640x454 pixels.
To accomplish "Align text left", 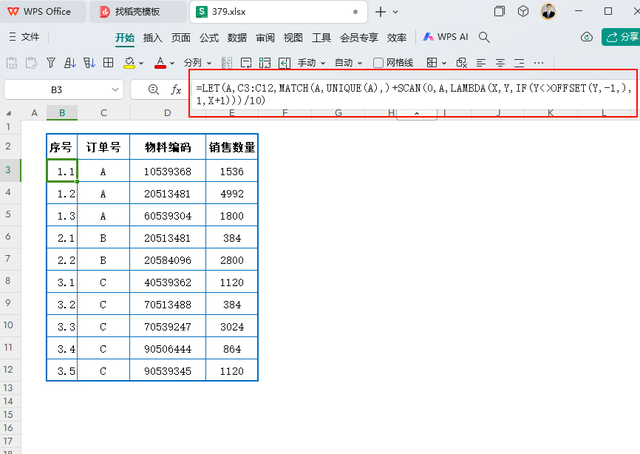I will pos(481,63).
